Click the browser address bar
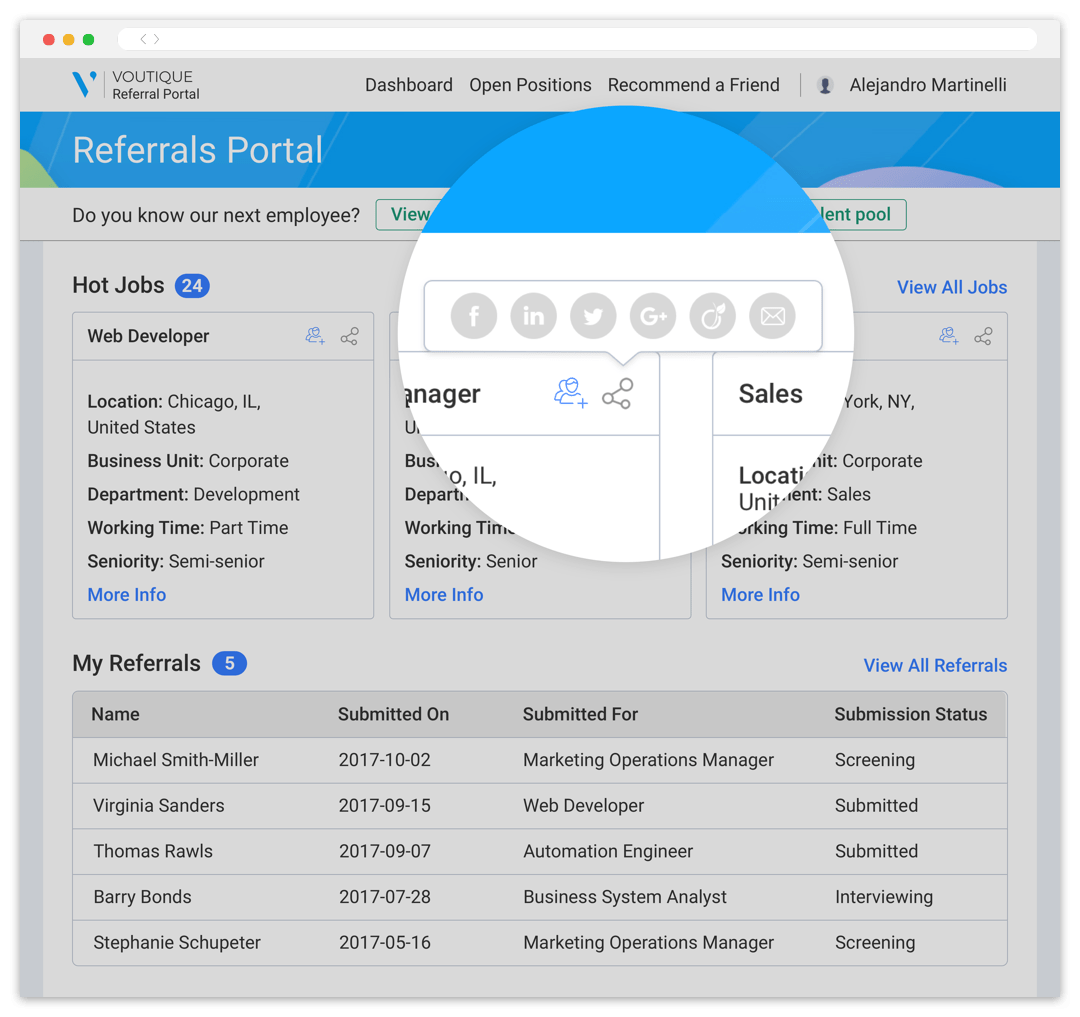Screen dimensions: 1080x1017 pyautogui.click(x=577, y=39)
